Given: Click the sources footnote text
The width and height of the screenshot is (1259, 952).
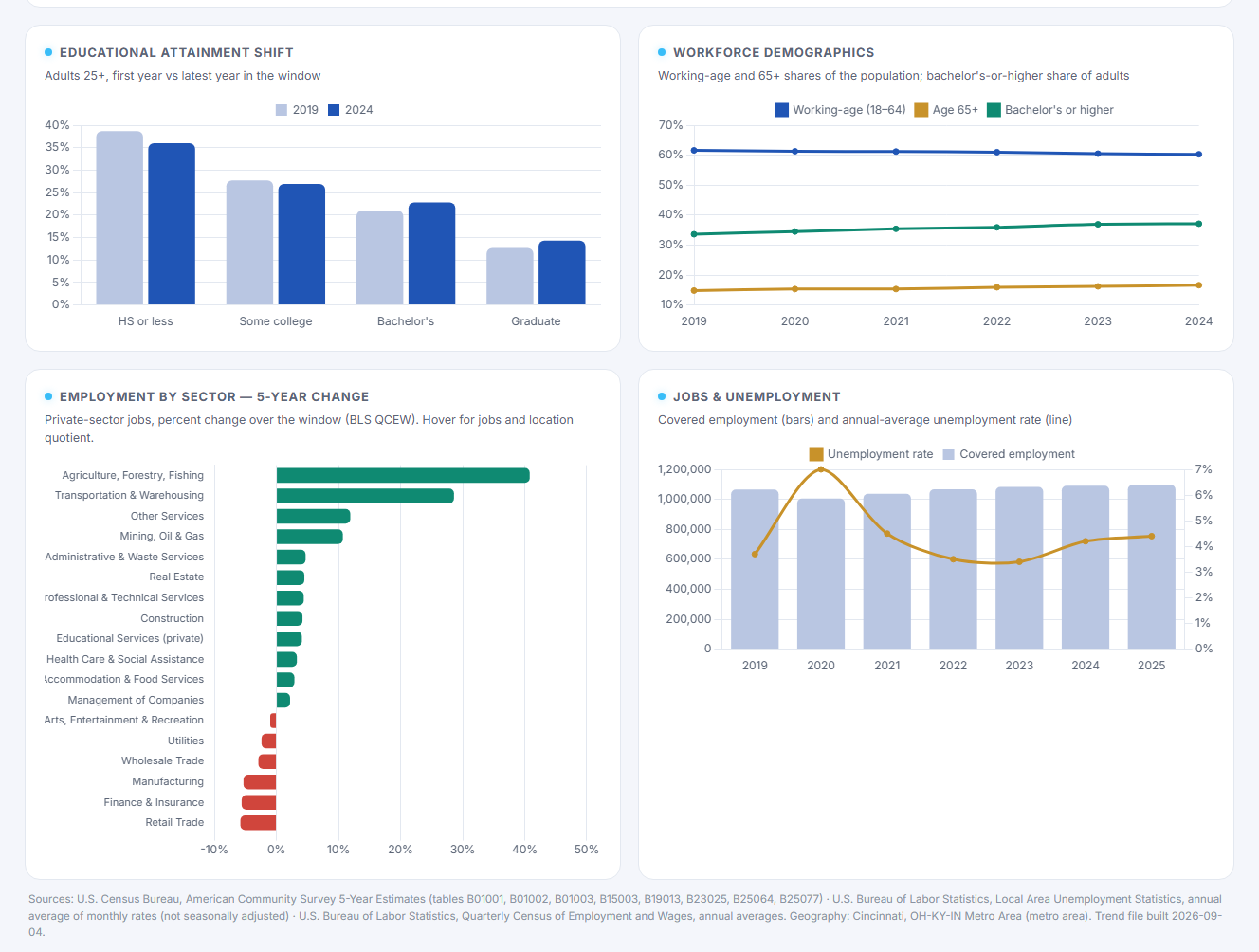Looking at the screenshot, I should [626, 916].
